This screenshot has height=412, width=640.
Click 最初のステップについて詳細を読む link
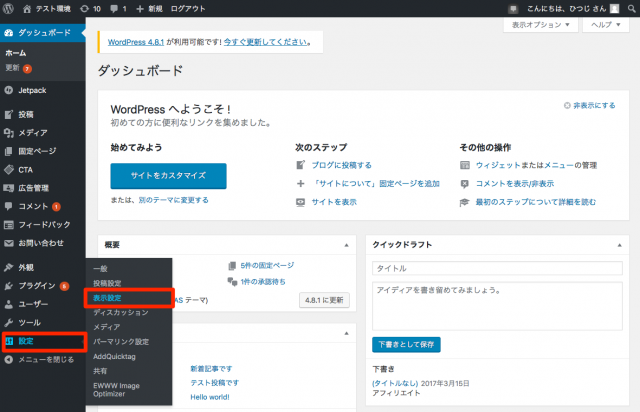click(536, 202)
